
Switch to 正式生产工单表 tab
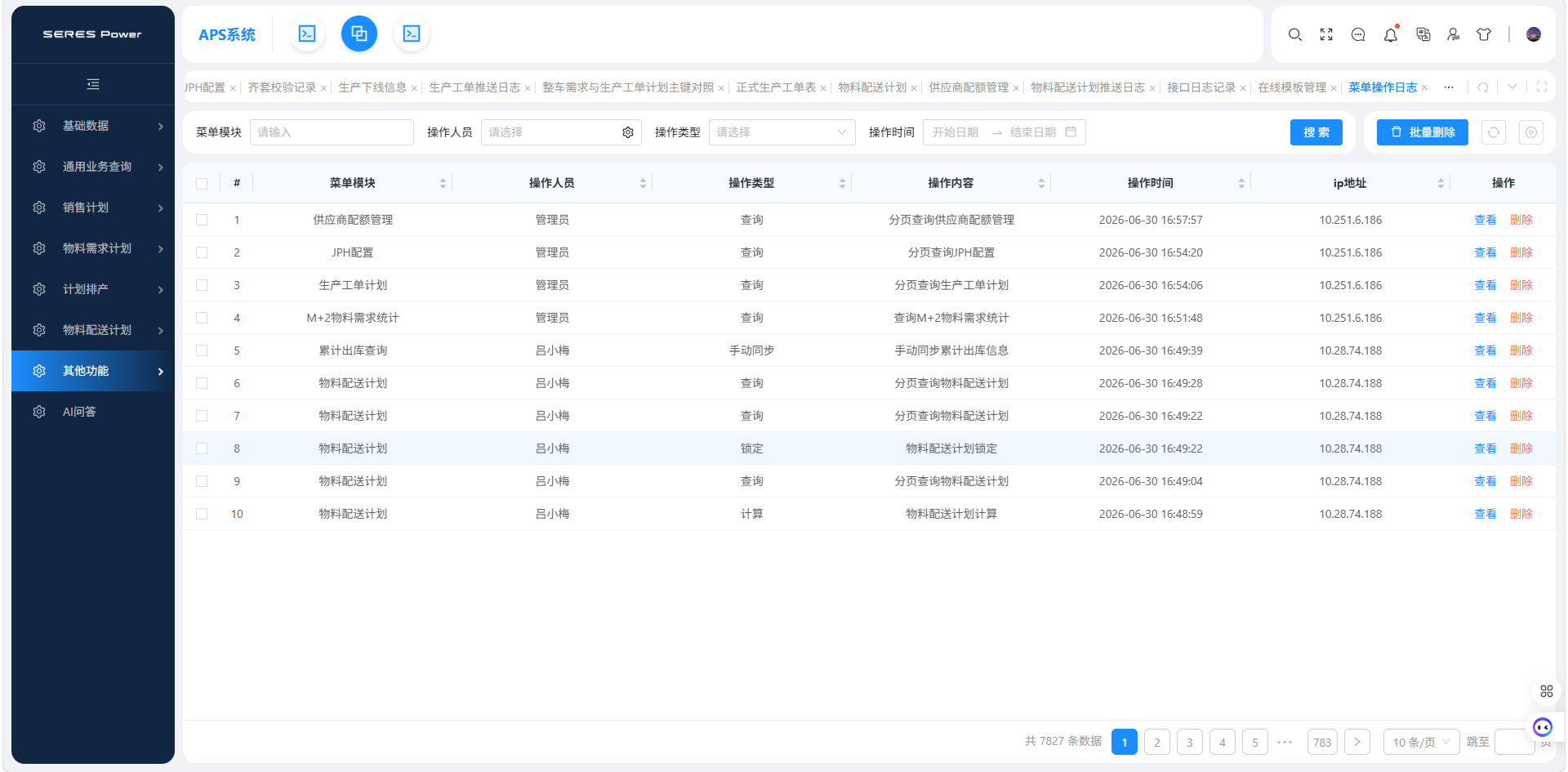(776, 87)
